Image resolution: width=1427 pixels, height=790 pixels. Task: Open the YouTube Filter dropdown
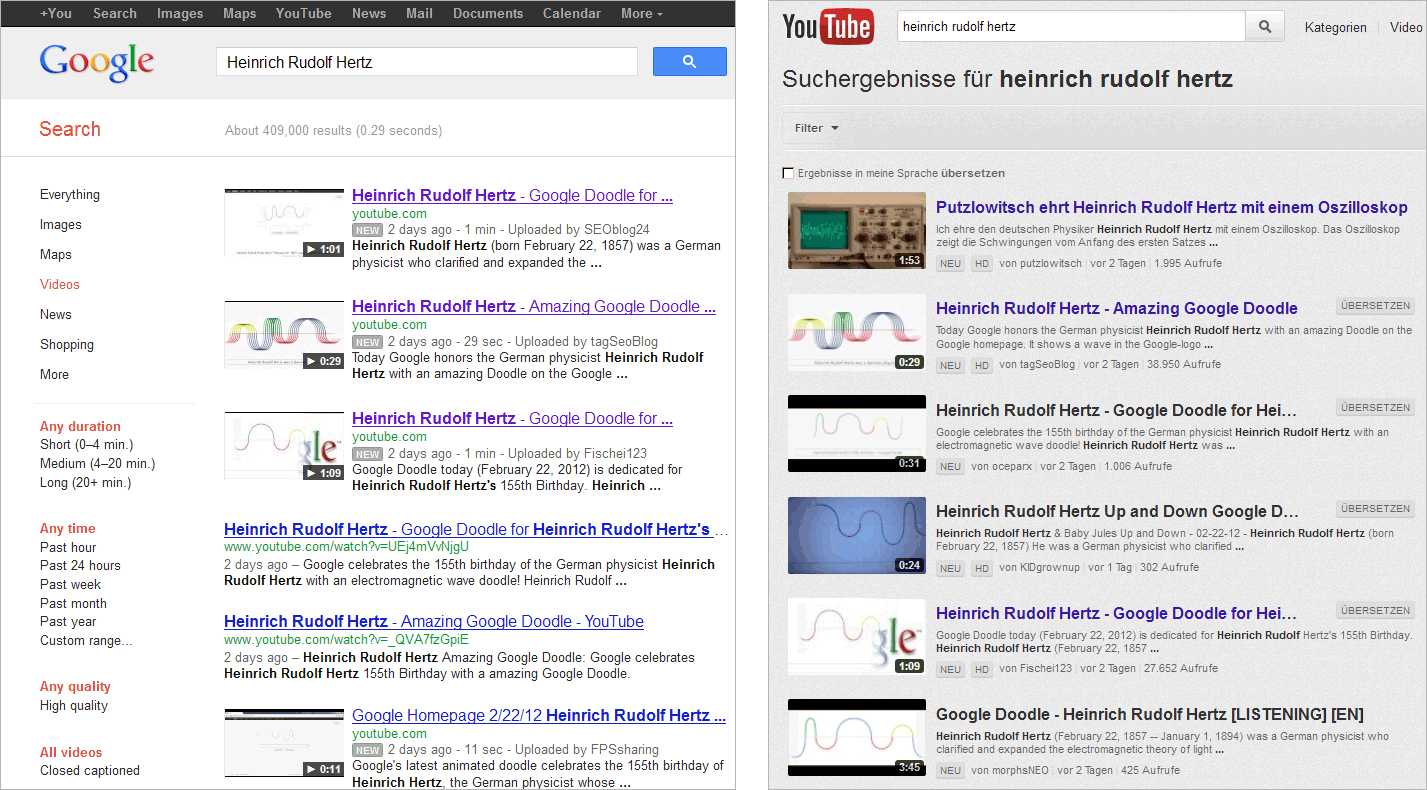(817, 128)
